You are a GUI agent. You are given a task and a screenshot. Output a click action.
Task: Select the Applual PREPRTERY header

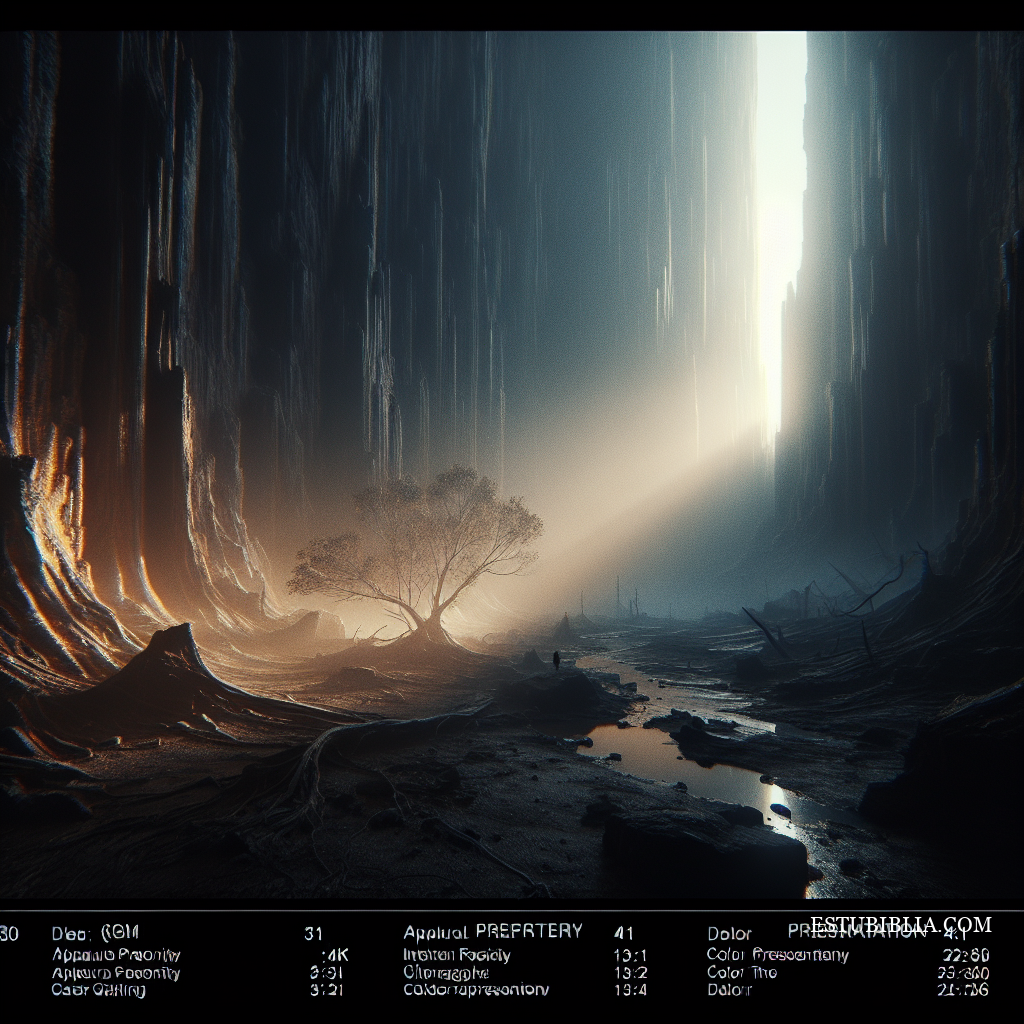click(492, 931)
